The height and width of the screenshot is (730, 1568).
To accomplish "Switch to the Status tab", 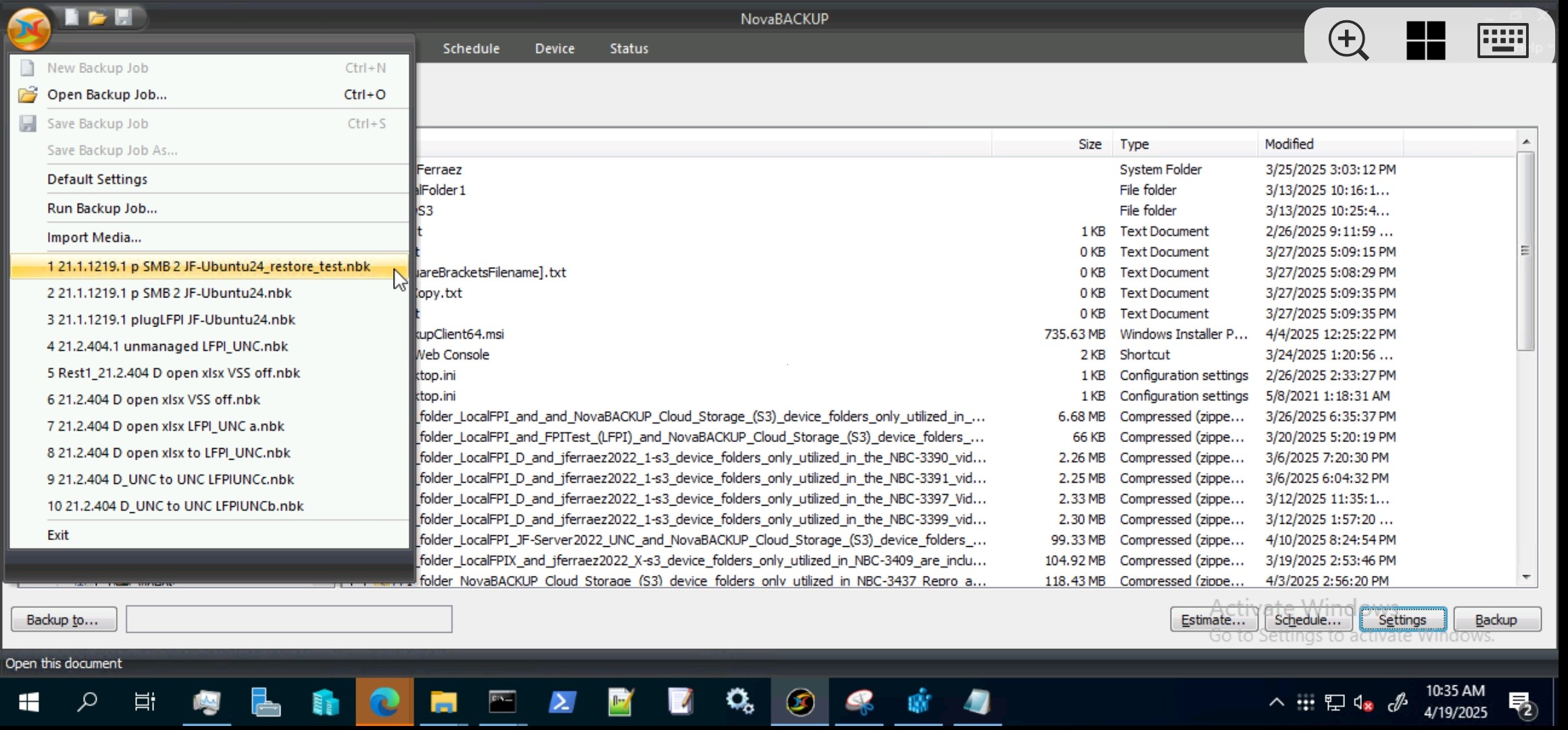I will pyautogui.click(x=629, y=49).
